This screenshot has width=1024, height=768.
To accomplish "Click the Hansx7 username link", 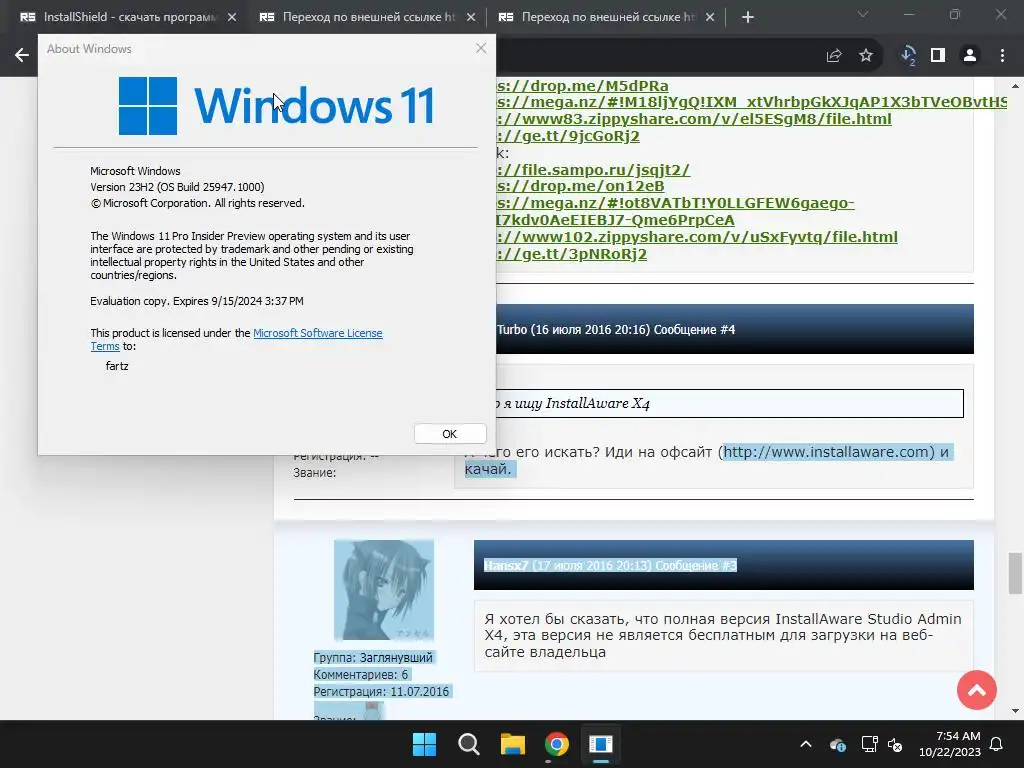I will coord(505,566).
